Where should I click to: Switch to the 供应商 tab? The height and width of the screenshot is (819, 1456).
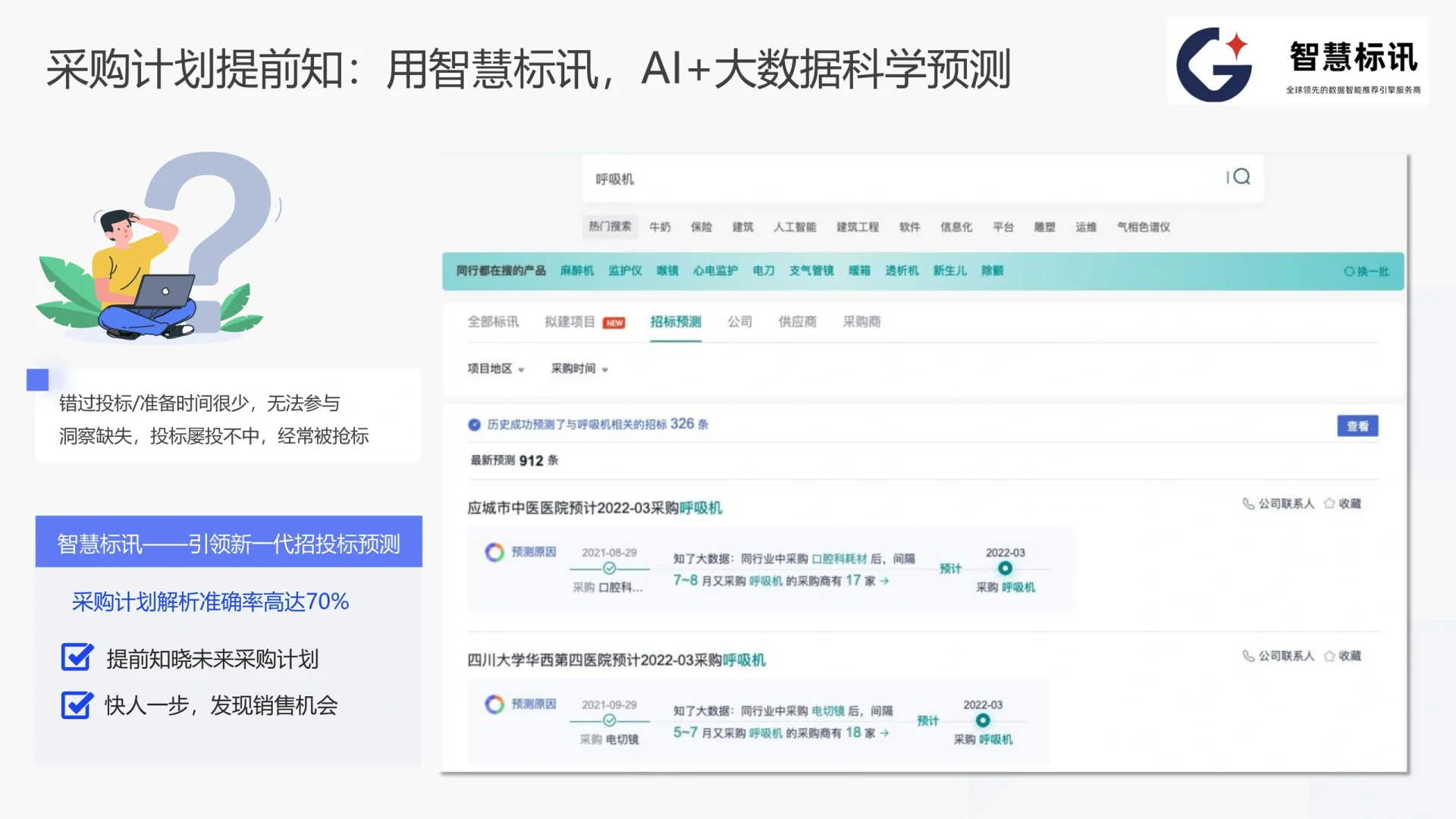click(797, 322)
